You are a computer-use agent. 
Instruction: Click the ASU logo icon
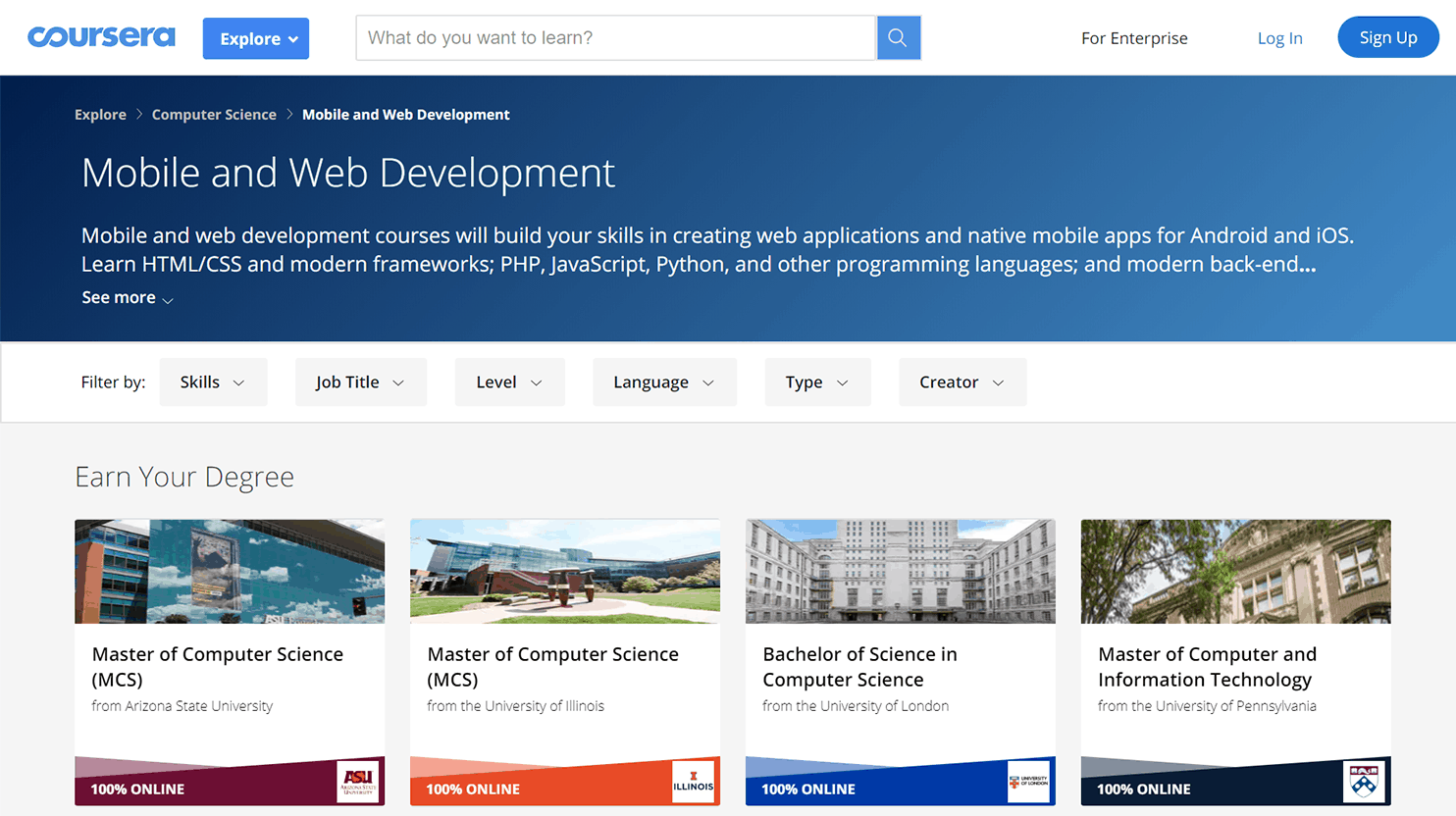point(357,782)
